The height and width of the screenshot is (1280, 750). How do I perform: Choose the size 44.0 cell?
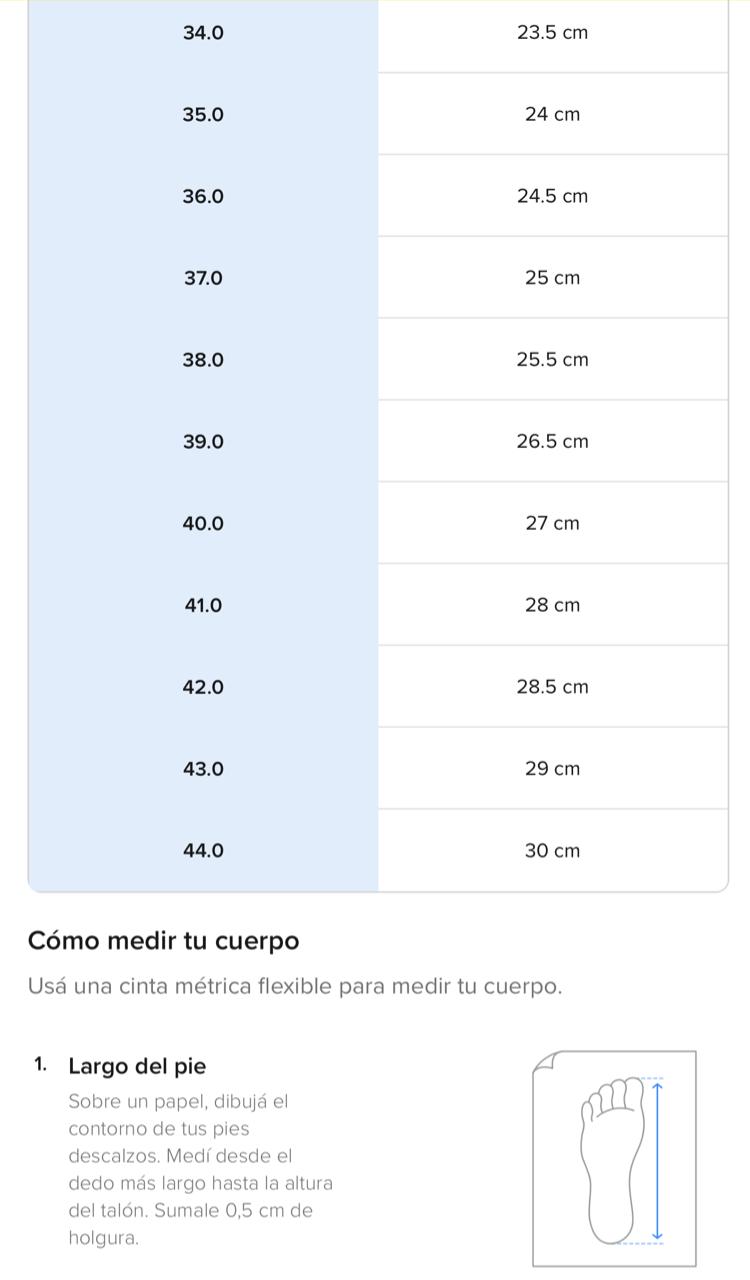point(203,852)
